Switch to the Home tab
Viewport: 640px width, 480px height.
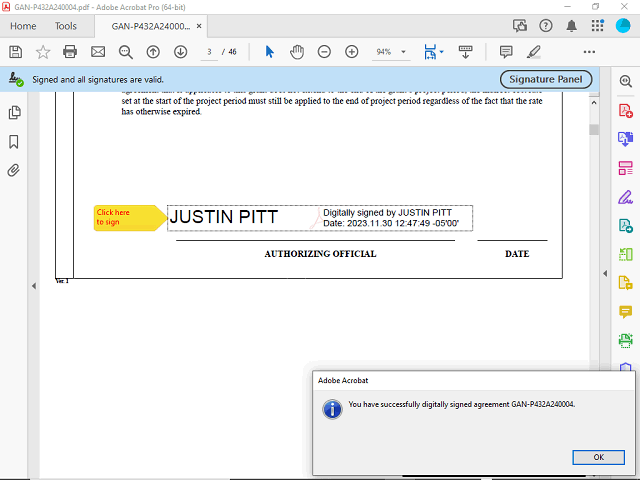[x=22, y=26]
